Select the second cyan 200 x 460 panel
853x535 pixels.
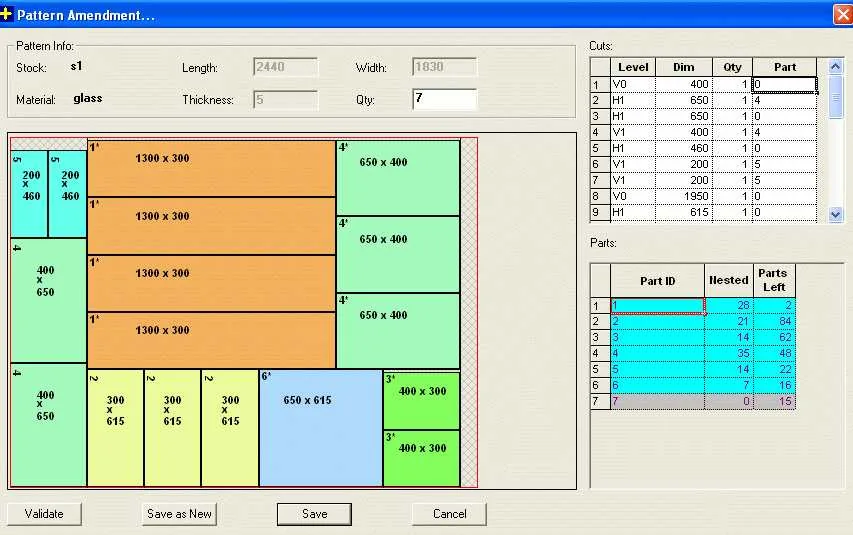(x=68, y=194)
